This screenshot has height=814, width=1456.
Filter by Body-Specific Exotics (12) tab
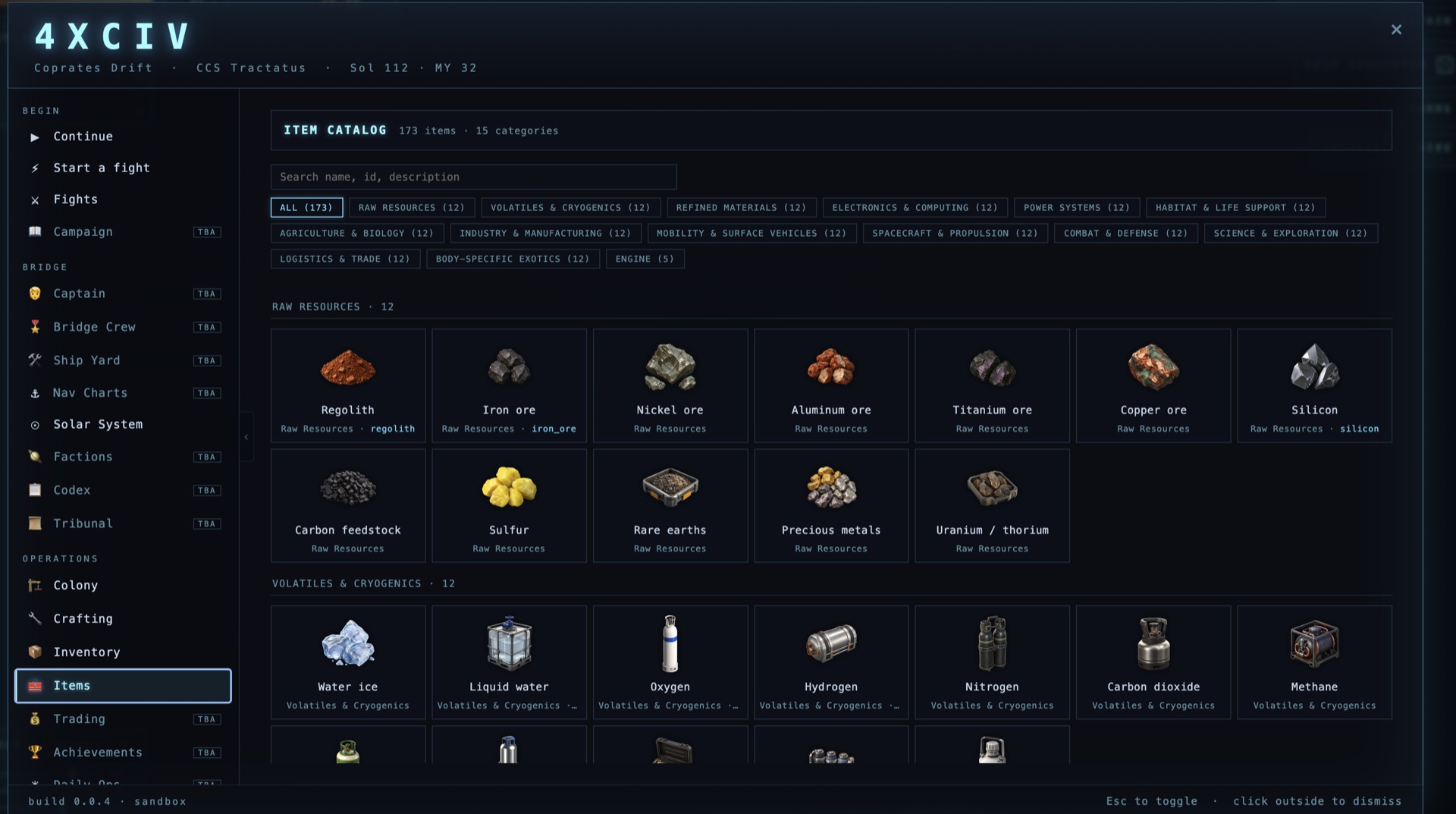[513, 259]
